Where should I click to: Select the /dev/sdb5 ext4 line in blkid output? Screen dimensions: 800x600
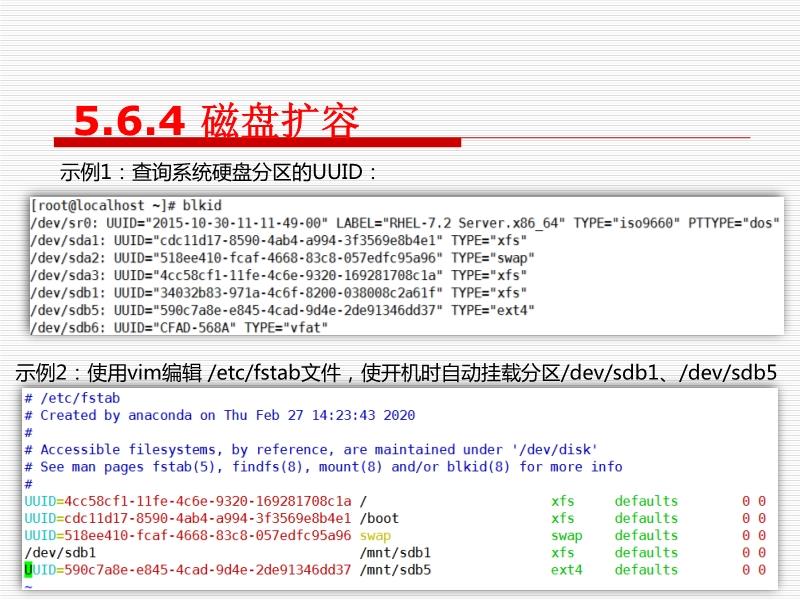(282, 310)
